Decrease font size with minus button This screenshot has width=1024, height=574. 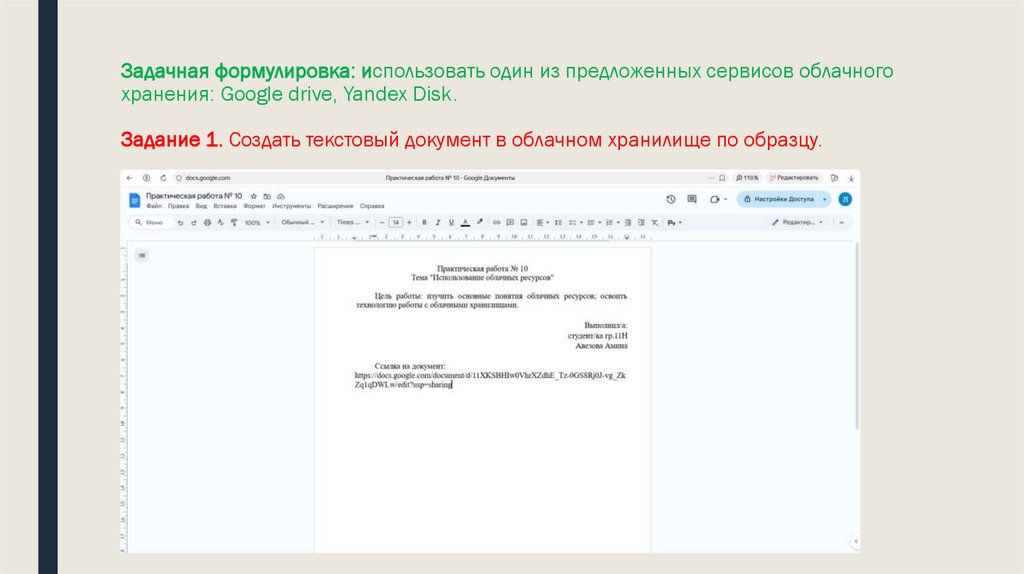(x=382, y=223)
